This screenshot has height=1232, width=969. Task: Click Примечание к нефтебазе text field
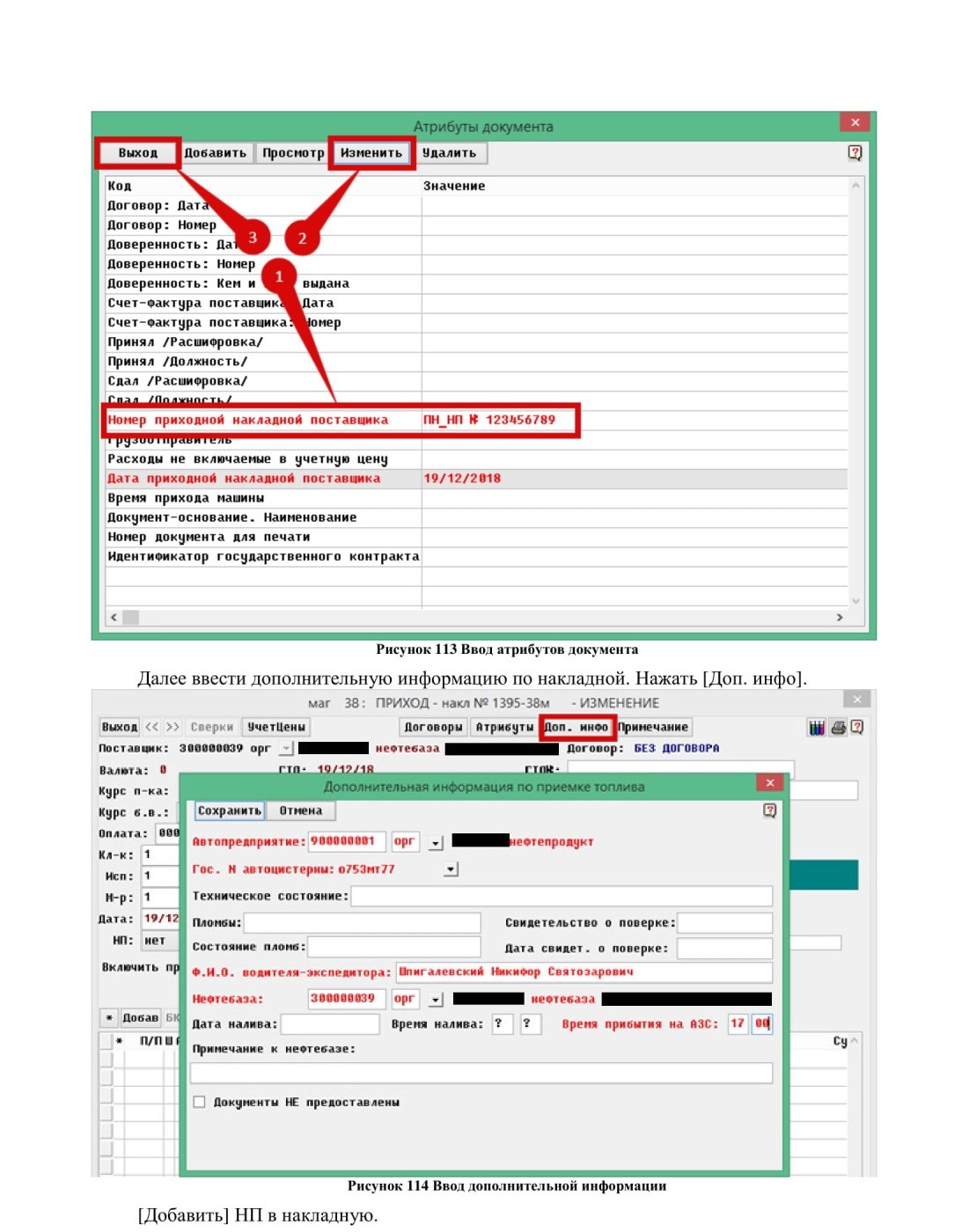[x=481, y=1073]
